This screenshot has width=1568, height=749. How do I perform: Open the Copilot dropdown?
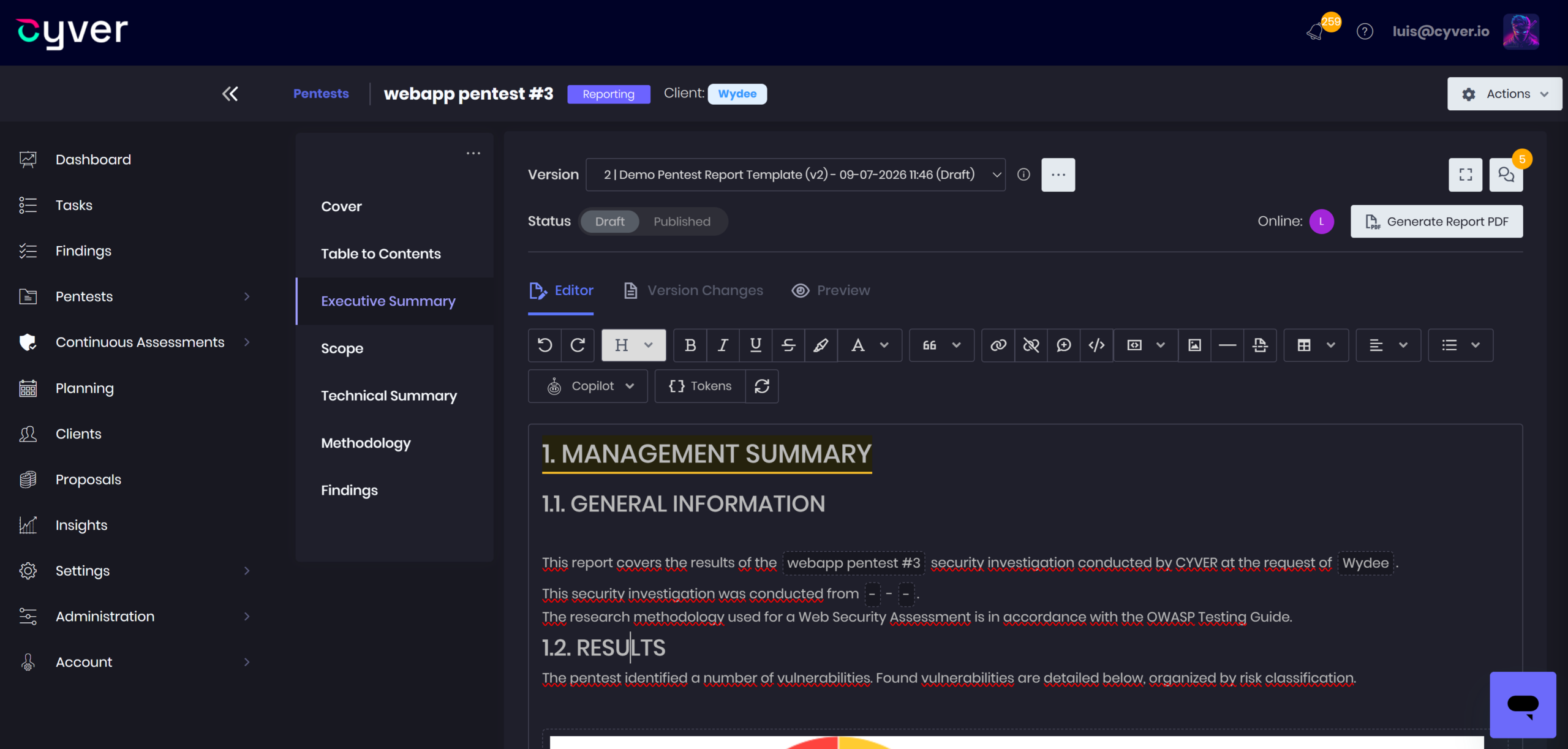(588, 386)
